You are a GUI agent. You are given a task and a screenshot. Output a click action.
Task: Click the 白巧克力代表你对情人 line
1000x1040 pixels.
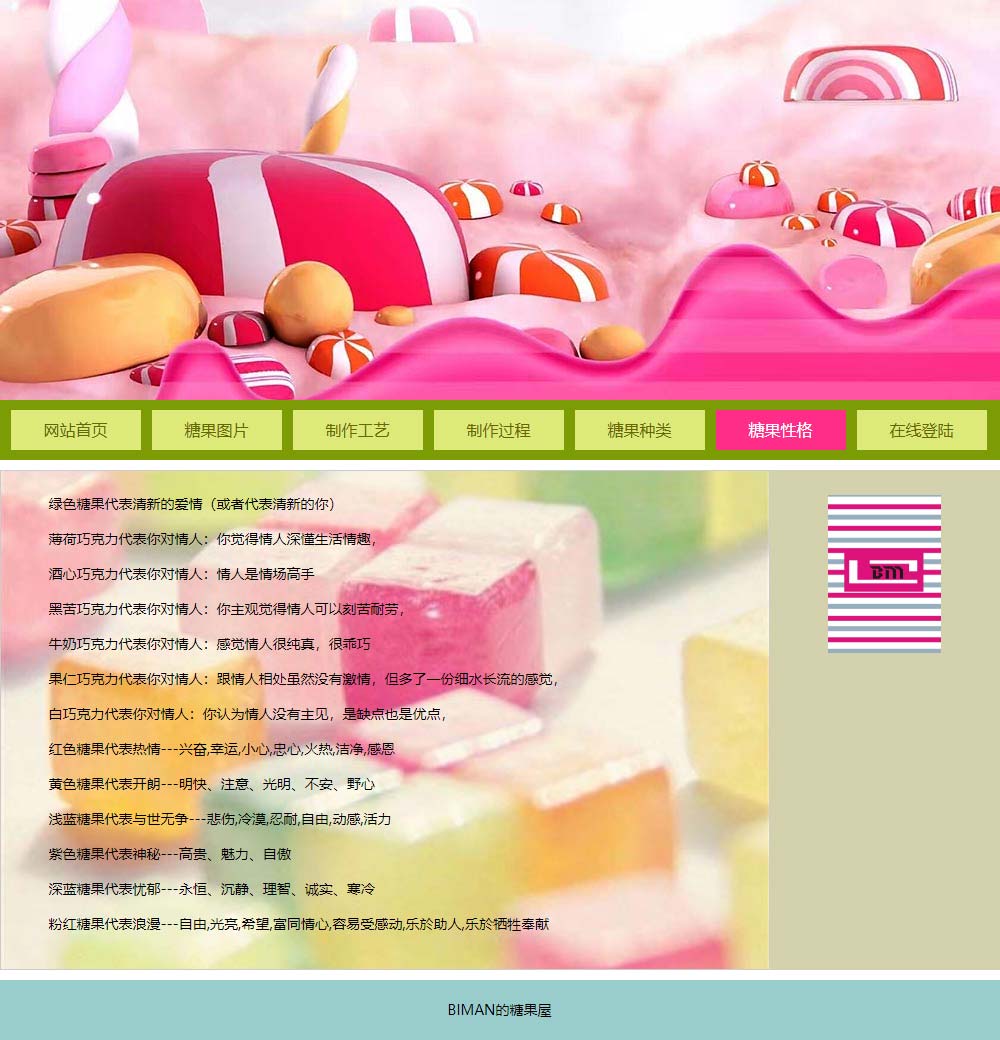coord(247,714)
